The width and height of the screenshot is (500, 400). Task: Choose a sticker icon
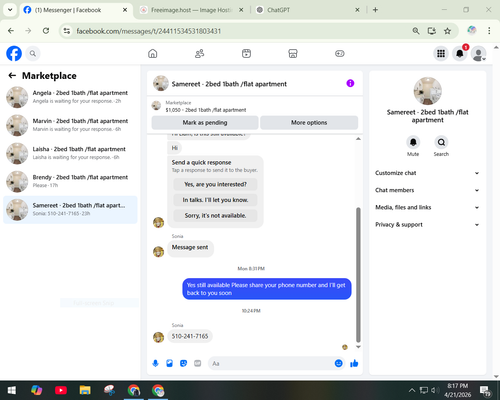pos(183,363)
